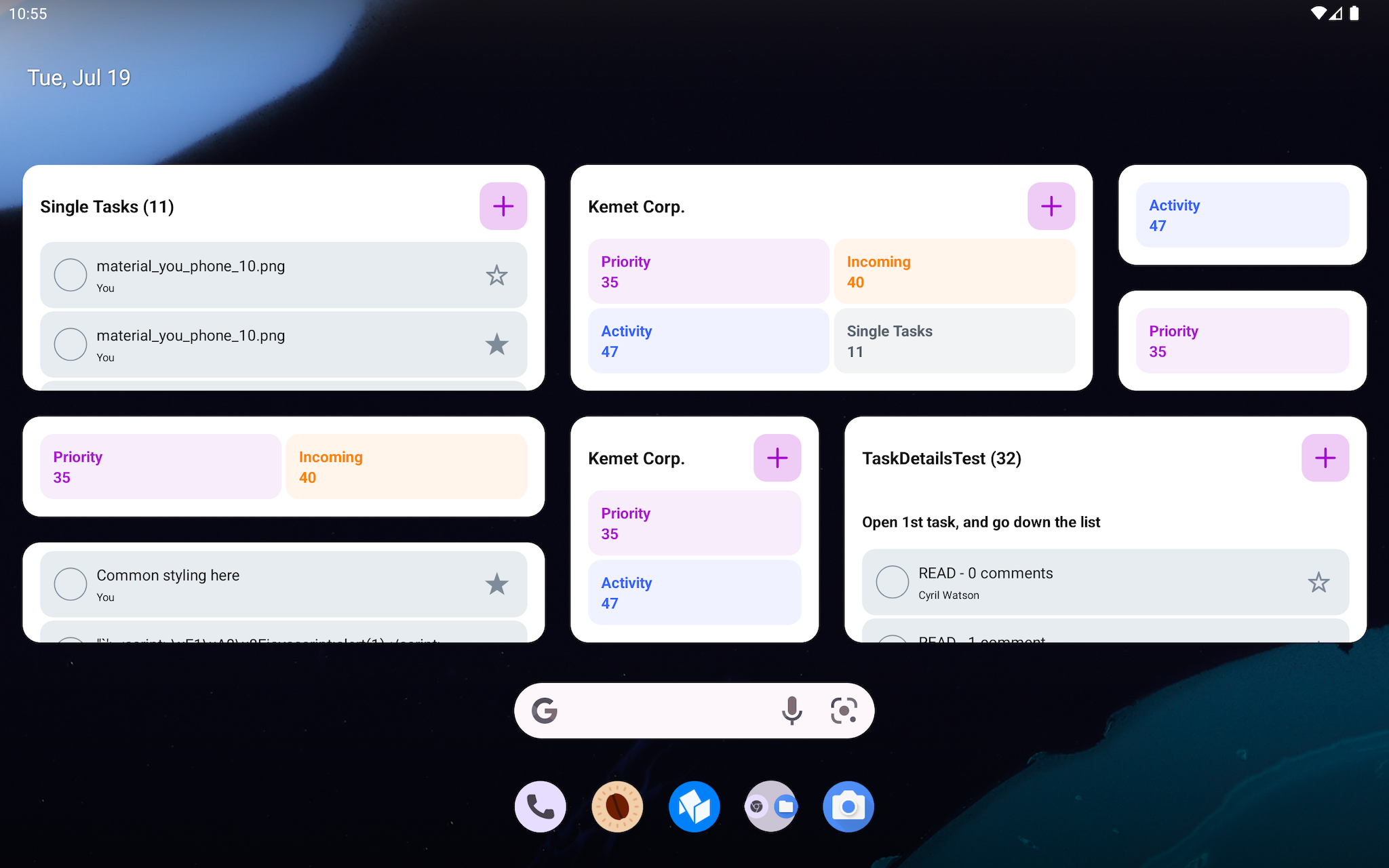This screenshot has height=868, width=1389.
Task: Tap the add button in second Kemet Corp widget
Action: click(778, 458)
